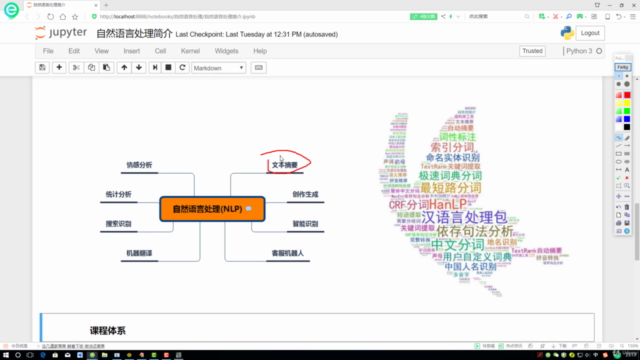The width and height of the screenshot is (640, 360).
Task: Select the text A tool in palette
Action: 627,170
